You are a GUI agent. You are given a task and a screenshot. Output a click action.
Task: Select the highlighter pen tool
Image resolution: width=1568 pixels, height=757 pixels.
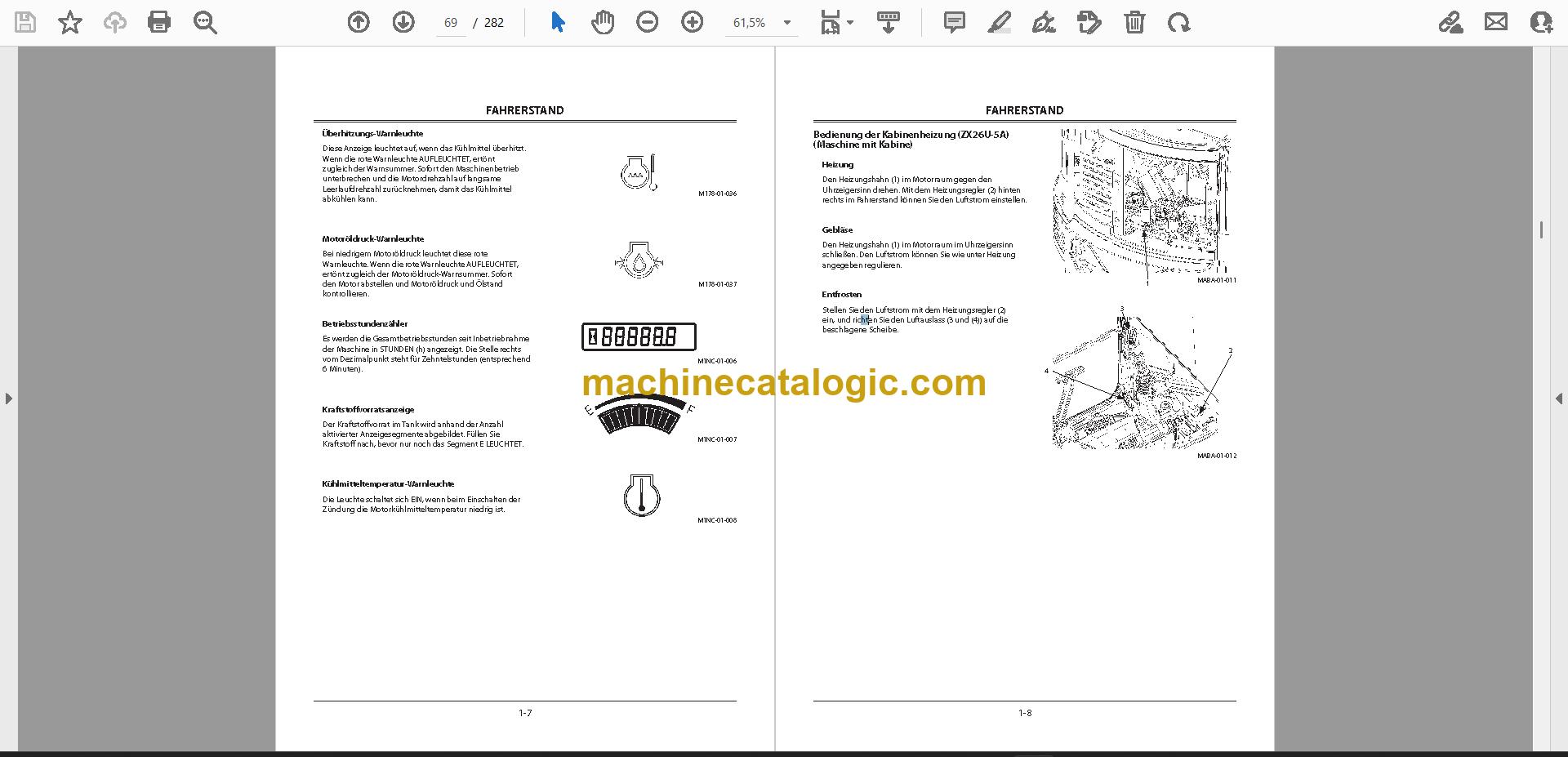click(x=999, y=22)
